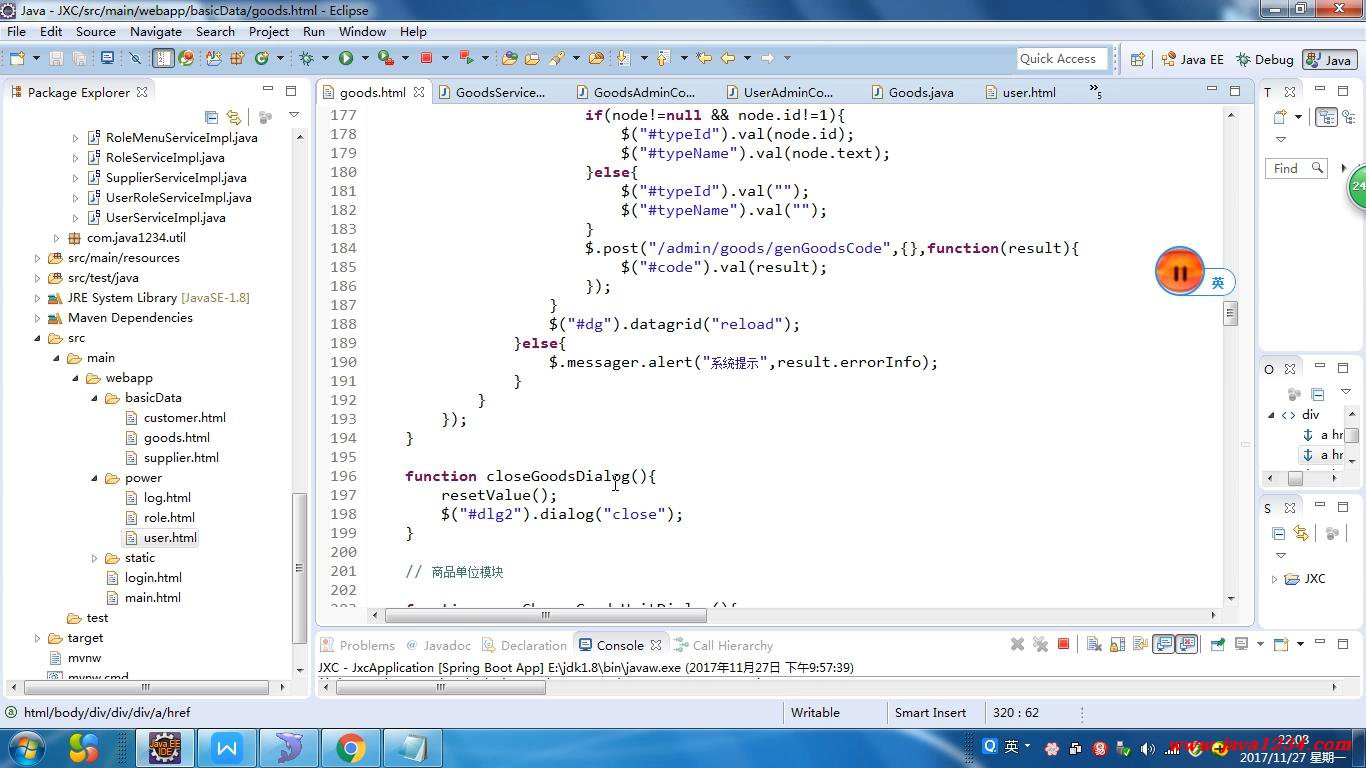Click the red Stop icon in main toolbar

tap(426, 58)
